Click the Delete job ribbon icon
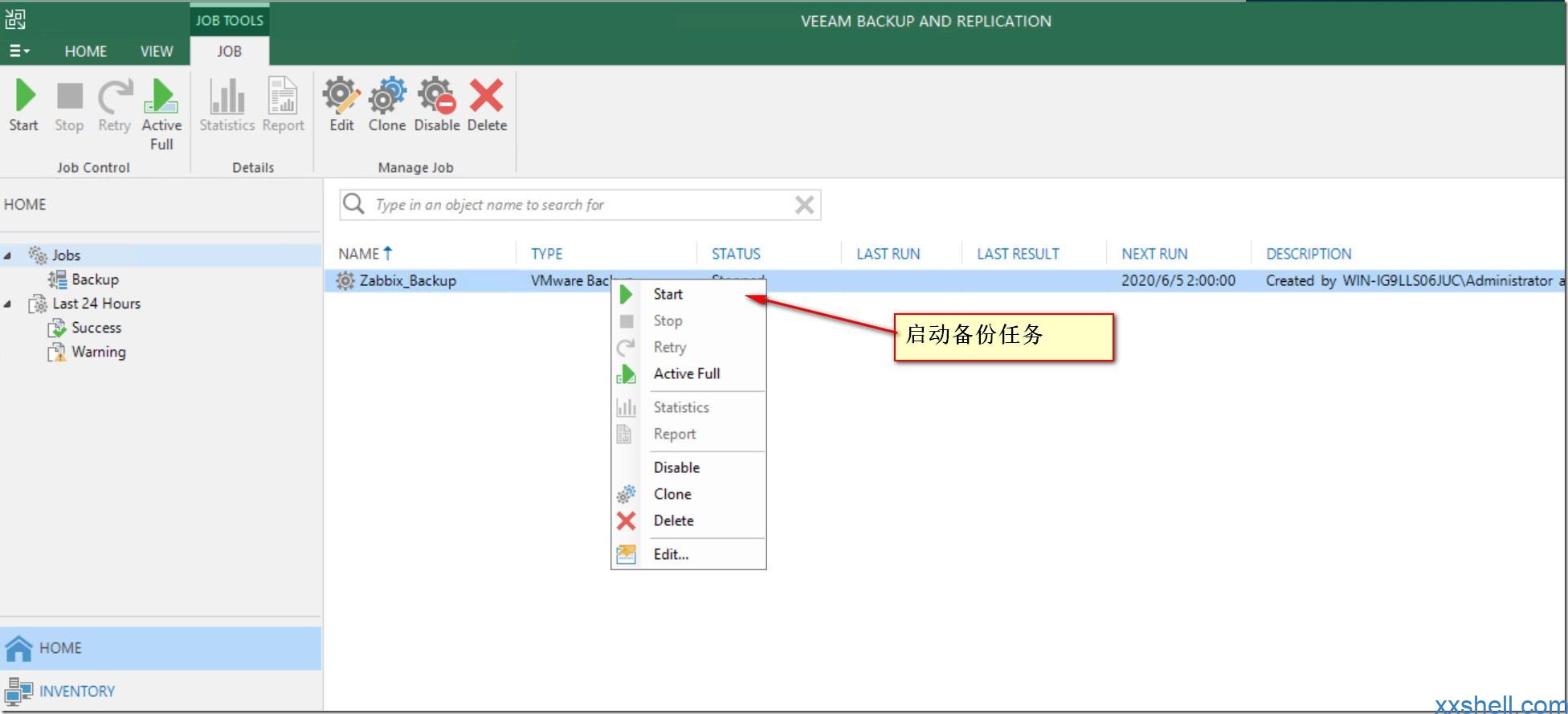The image size is (1568, 714). (x=487, y=105)
